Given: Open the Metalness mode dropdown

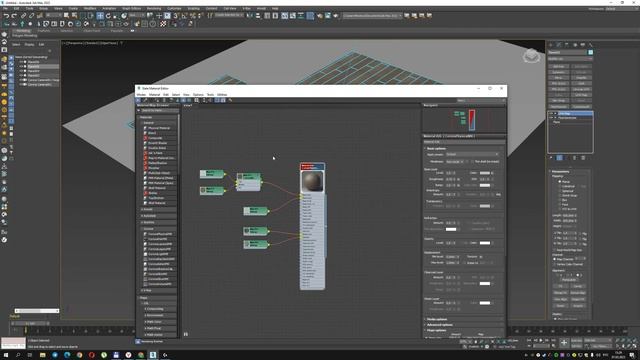Looking at the screenshot, I should tap(455, 162).
